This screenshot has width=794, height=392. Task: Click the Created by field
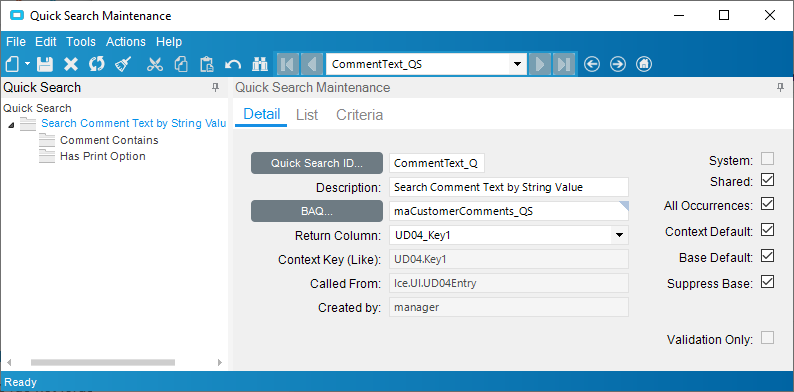(x=509, y=307)
